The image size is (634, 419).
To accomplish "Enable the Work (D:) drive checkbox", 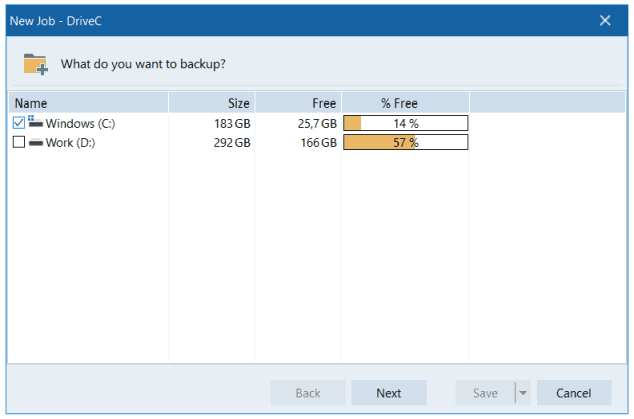I will point(19,143).
